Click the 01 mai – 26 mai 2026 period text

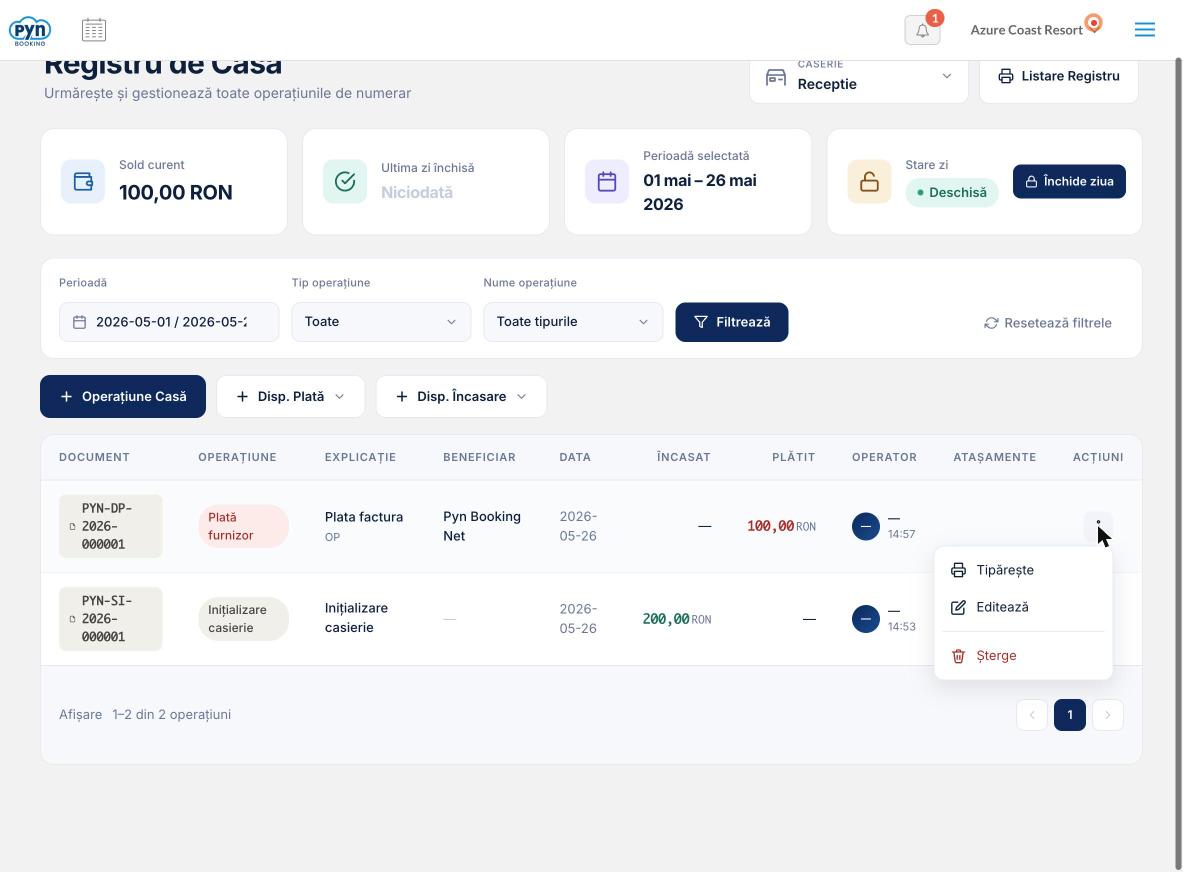(x=700, y=192)
